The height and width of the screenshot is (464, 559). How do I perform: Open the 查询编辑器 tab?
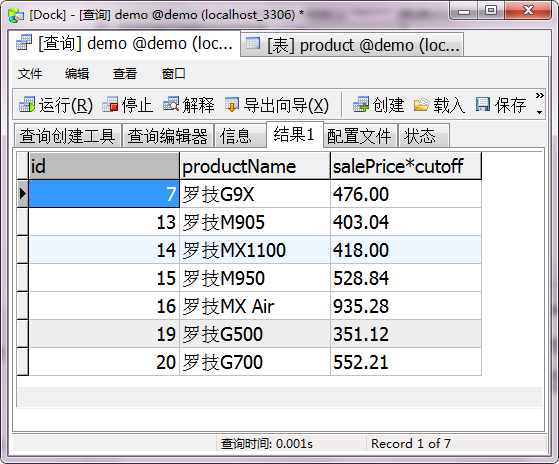click(168, 136)
